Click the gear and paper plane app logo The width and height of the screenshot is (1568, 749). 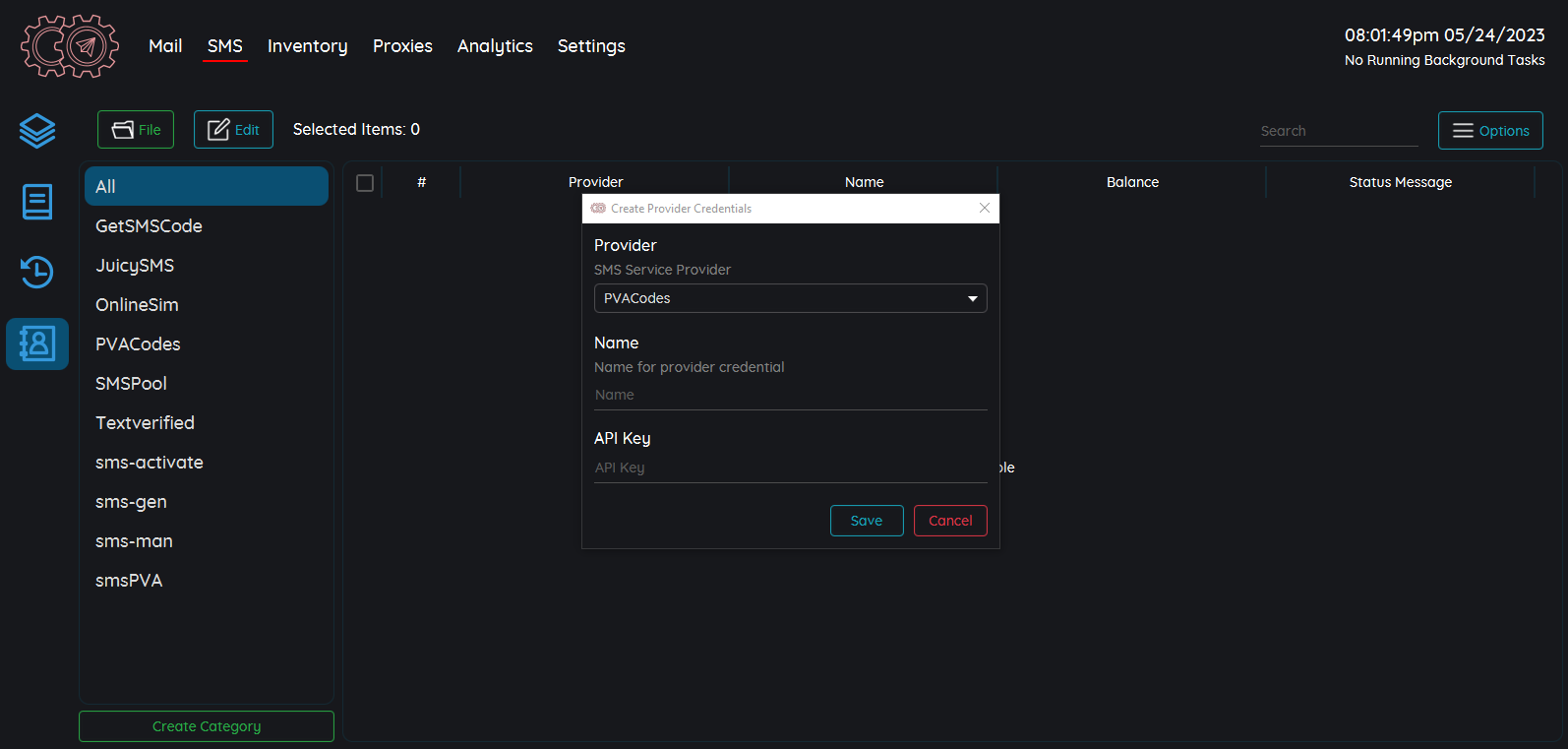(x=70, y=46)
